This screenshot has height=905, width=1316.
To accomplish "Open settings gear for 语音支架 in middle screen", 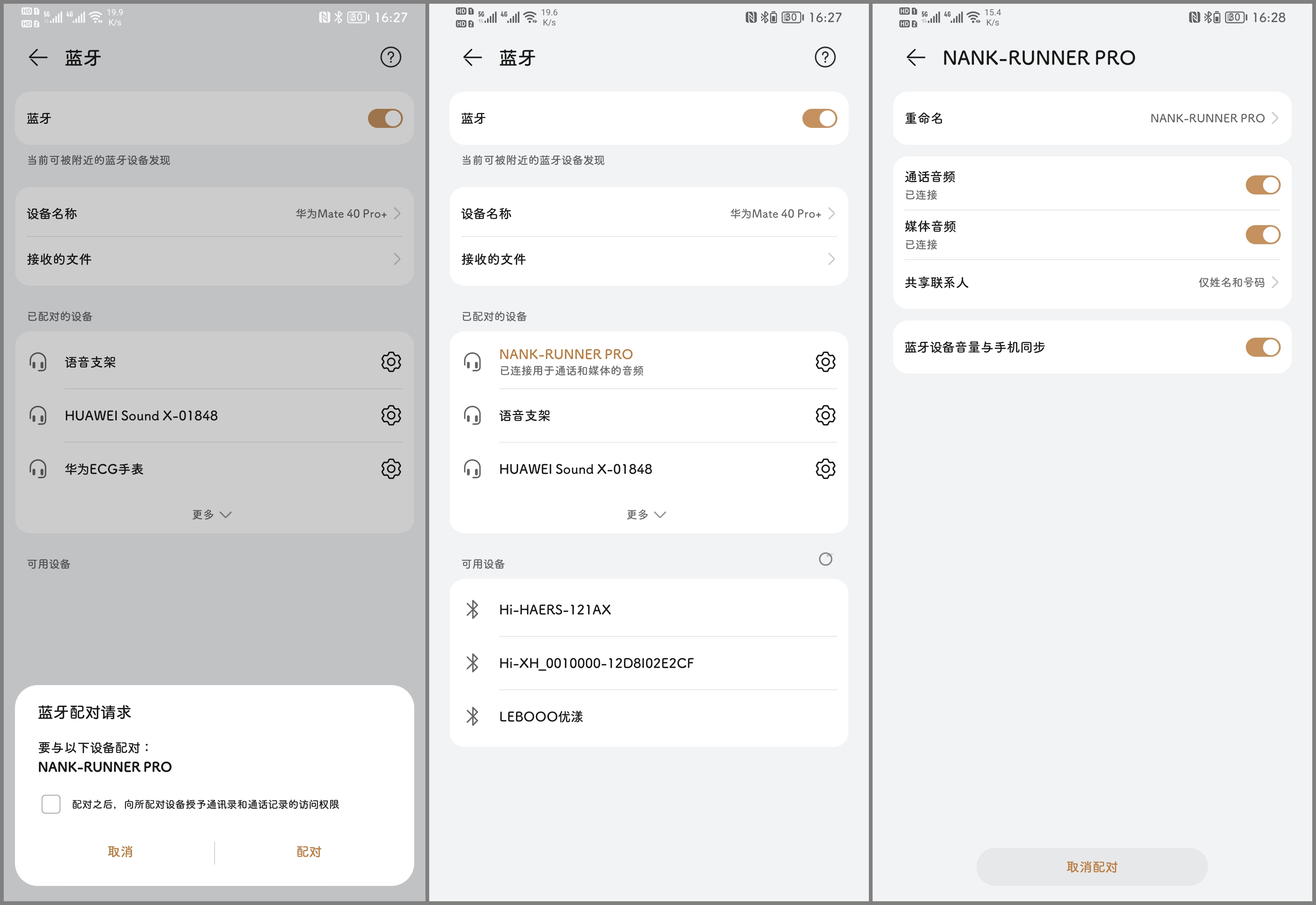I will tap(825, 415).
